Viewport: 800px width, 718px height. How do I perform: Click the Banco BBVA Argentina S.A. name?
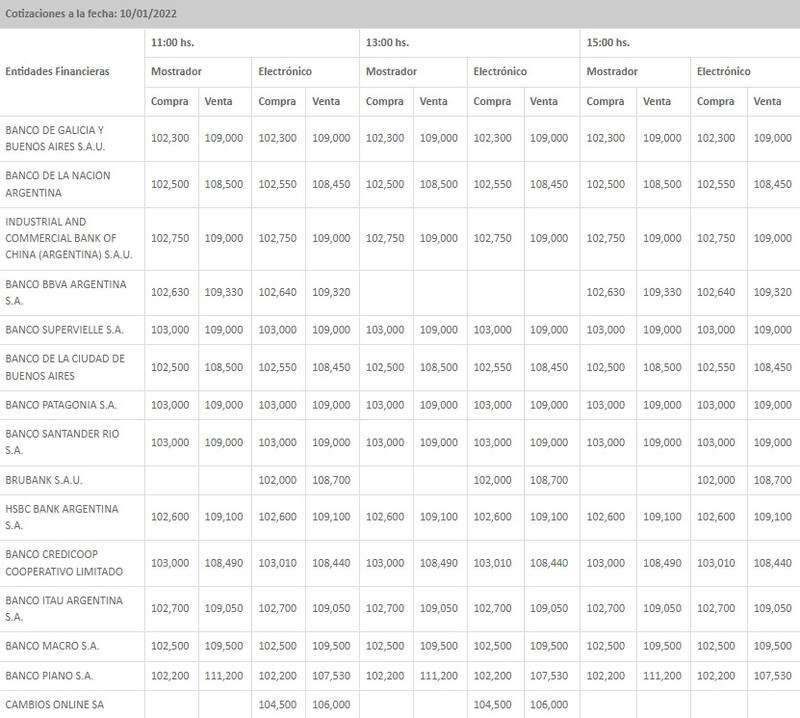click(65, 291)
